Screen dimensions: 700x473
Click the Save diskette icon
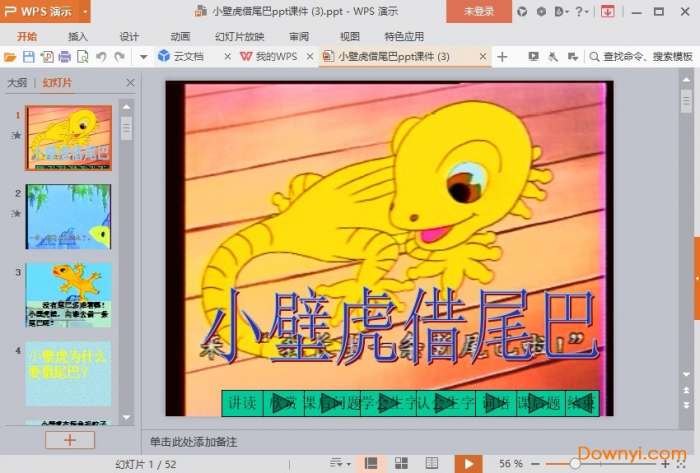coord(29,57)
